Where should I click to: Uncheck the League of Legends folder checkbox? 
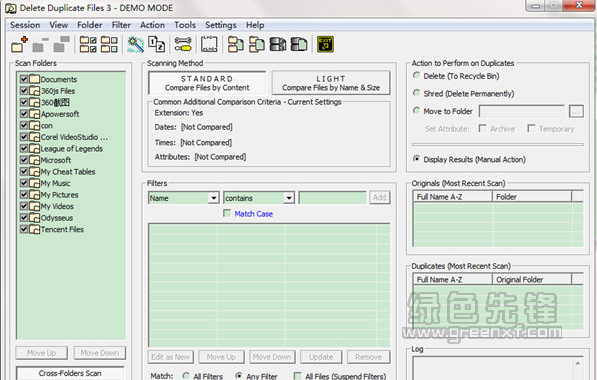pyautogui.click(x=24, y=148)
